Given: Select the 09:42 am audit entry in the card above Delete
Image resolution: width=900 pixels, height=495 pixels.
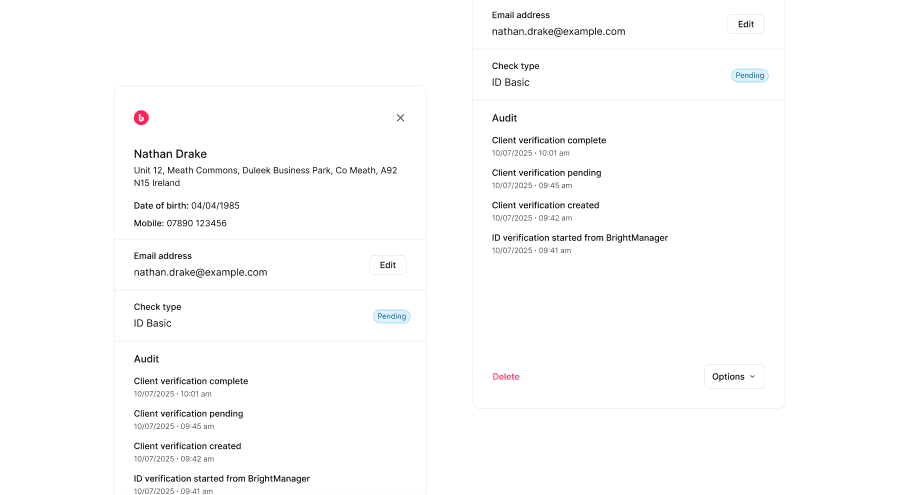Looking at the screenshot, I should tap(545, 210).
